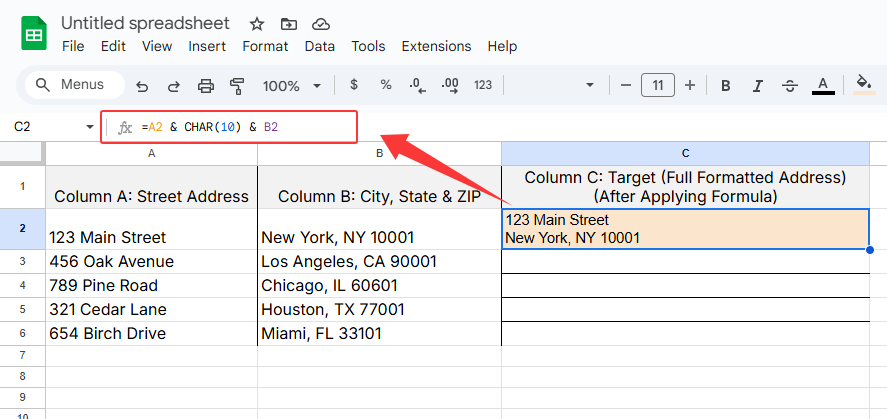887x419 pixels.
Task: Toggle strikethrough formatting
Action: point(789,86)
